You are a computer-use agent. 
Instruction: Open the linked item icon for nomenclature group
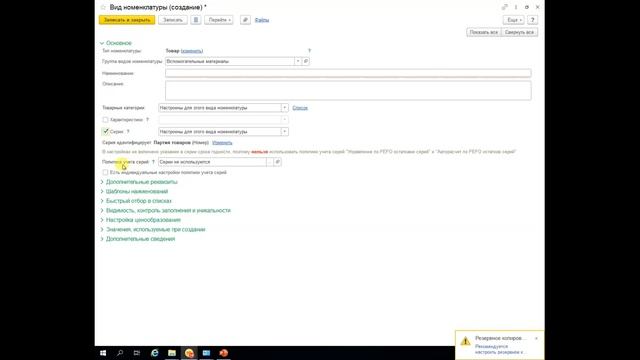[306, 61]
